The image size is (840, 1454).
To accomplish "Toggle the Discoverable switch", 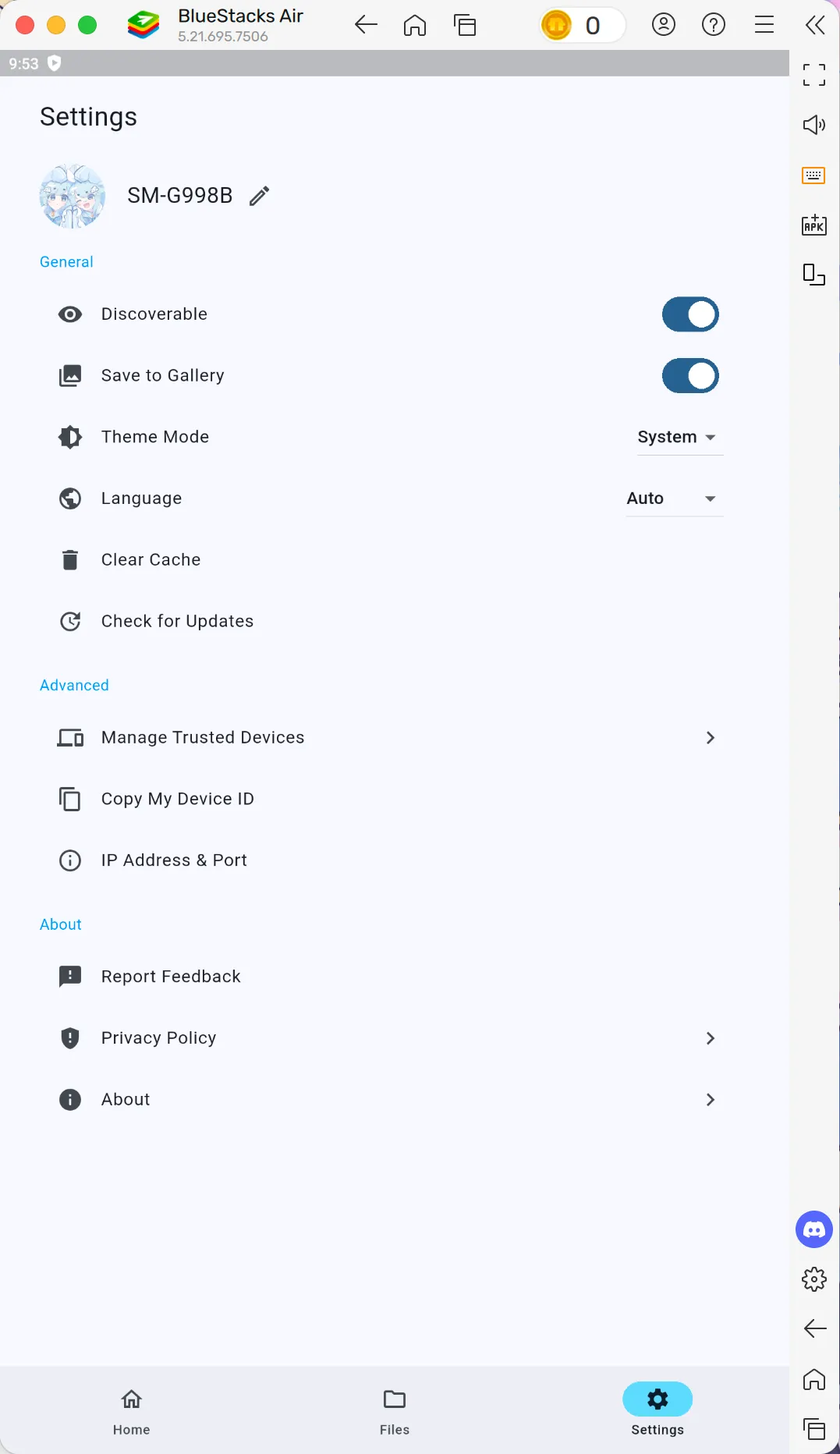I will click(x=690, y=314).
